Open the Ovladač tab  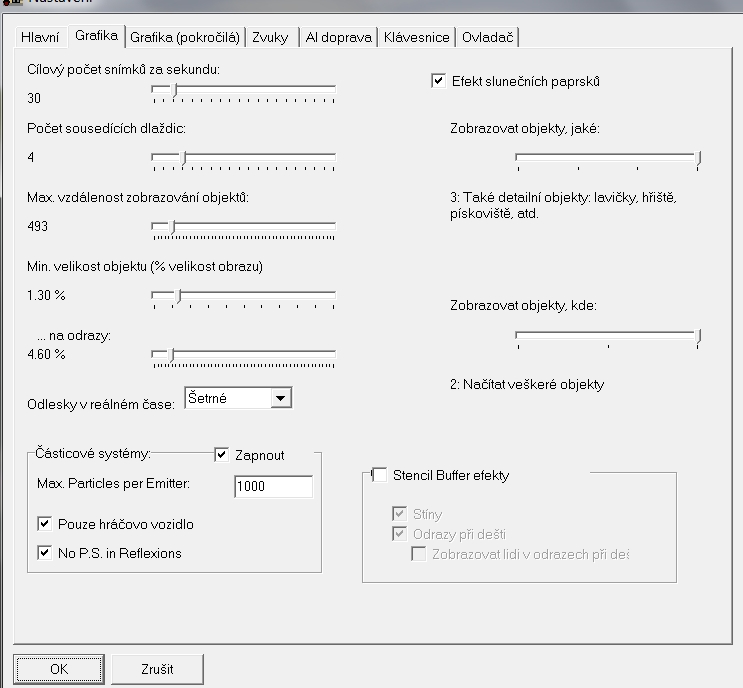(x=487, y=38)
